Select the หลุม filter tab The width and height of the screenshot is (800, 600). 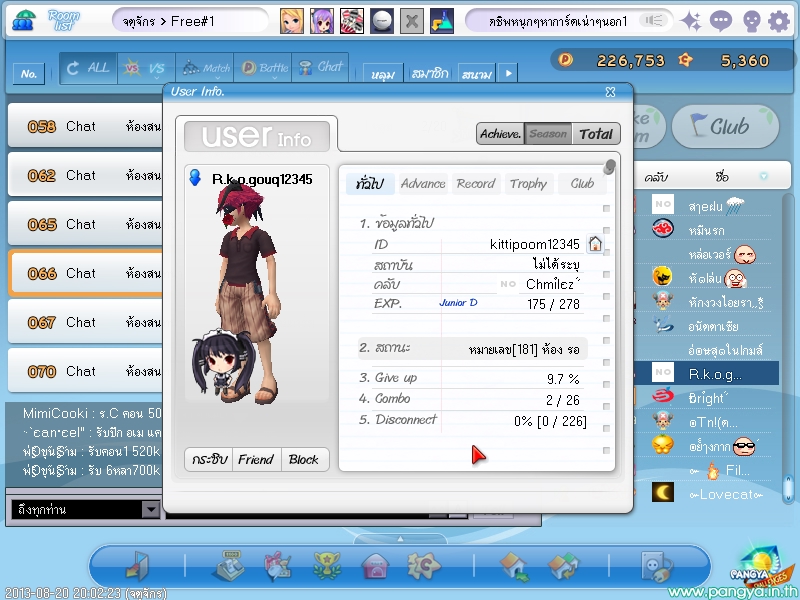pyautogui.click(x=383, y=73)
